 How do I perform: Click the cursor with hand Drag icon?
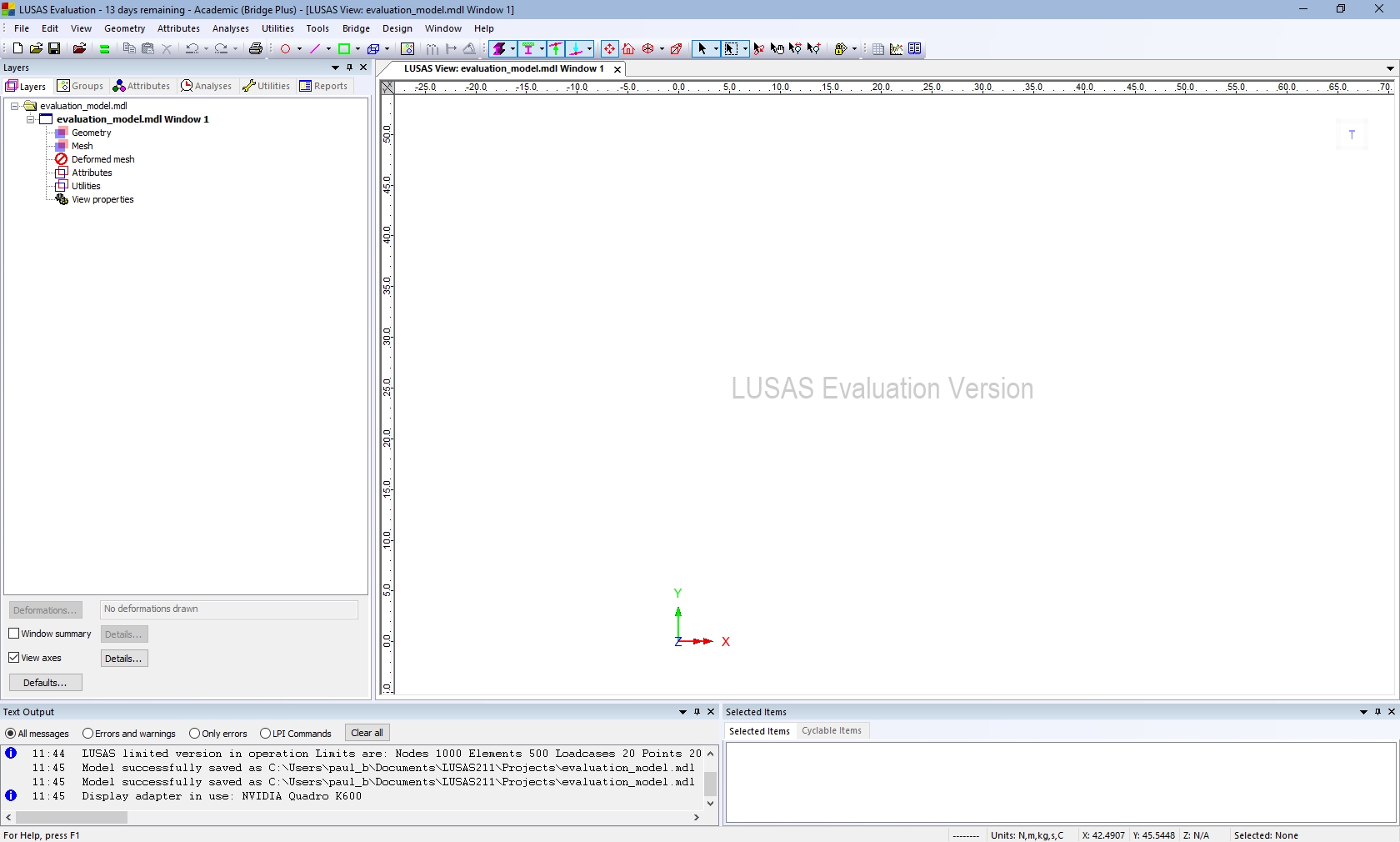pos(777,49)
